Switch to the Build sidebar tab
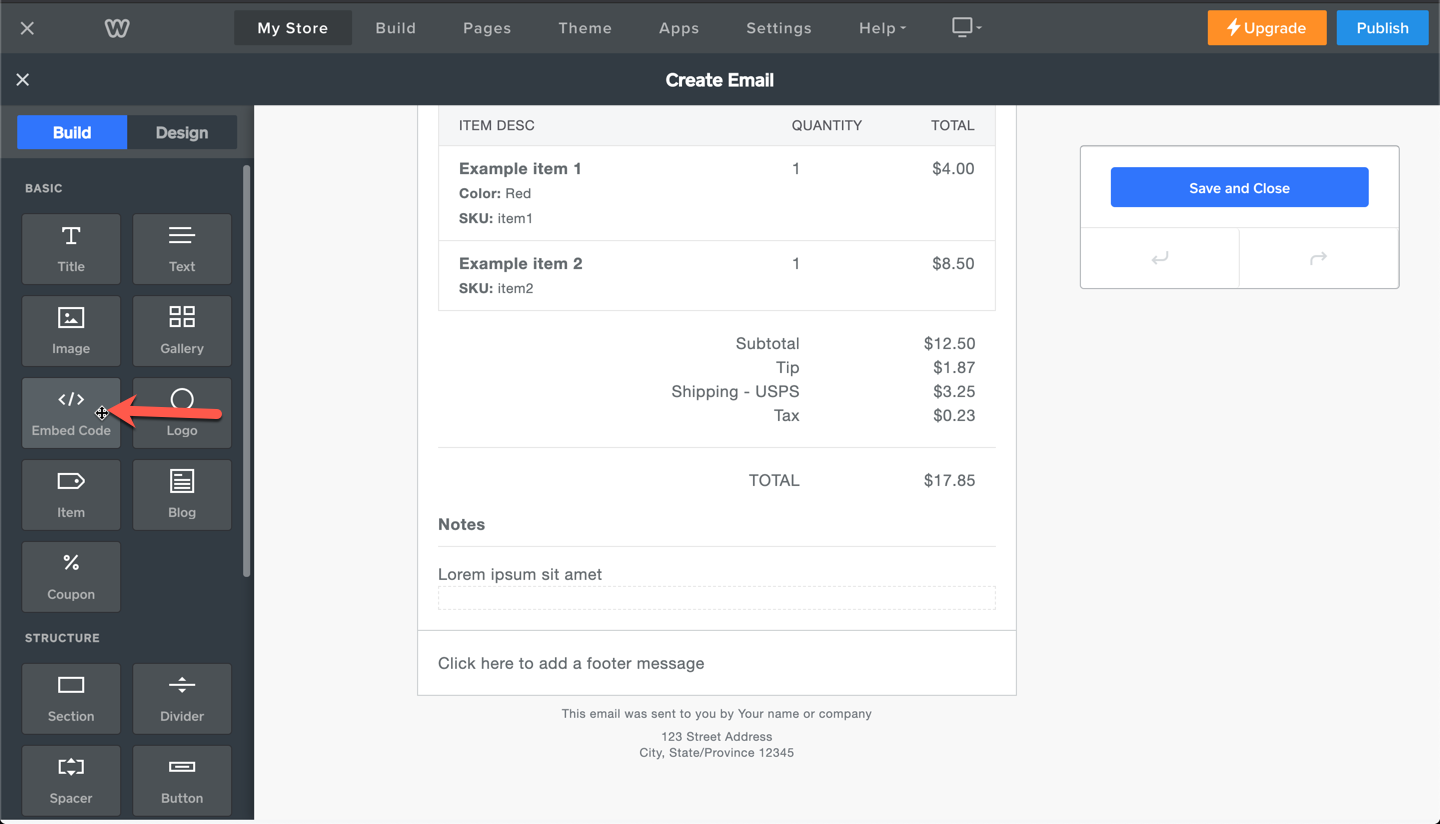 click(72, 132)
